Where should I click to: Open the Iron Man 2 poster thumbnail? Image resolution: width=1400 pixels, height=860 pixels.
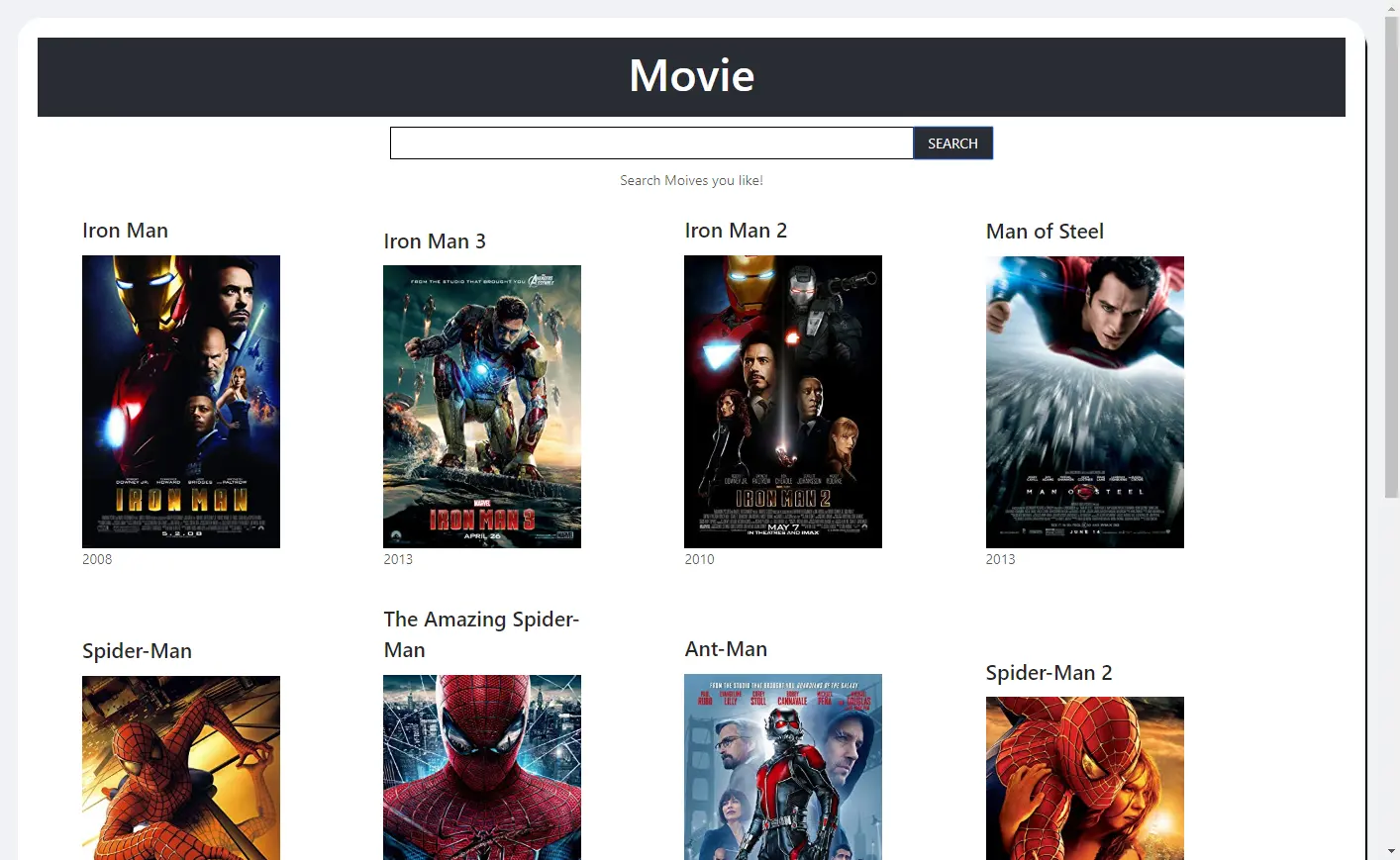[783, 402]
